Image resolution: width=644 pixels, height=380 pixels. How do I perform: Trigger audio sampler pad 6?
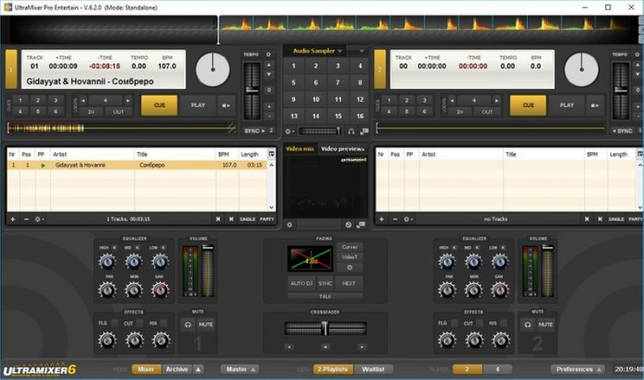(x=315, y=83)
